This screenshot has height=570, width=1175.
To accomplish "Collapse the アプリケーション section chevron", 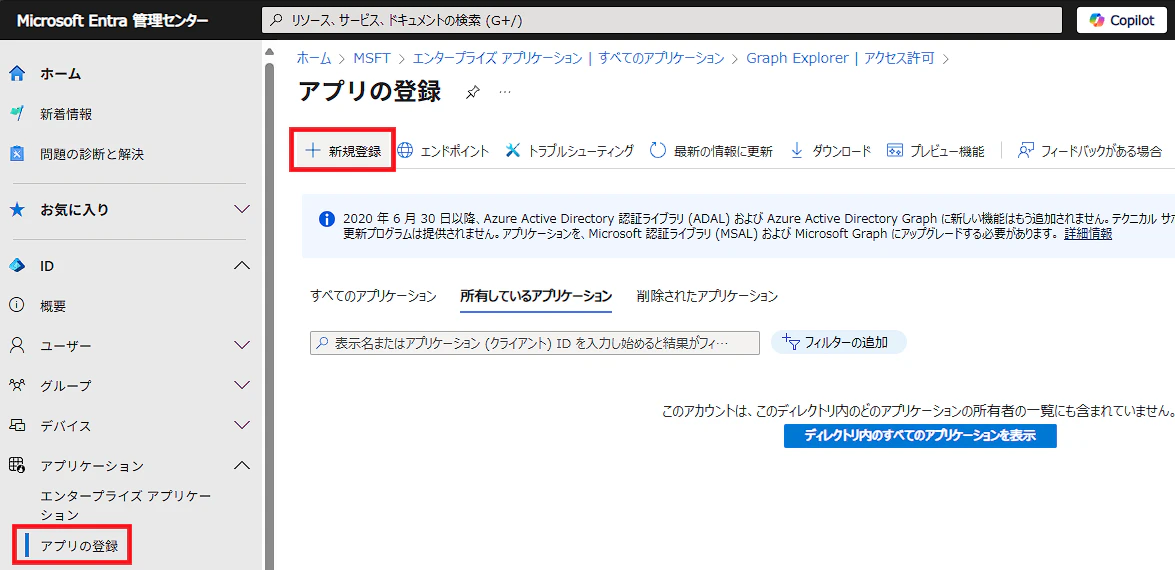I will tap(241, 466).
